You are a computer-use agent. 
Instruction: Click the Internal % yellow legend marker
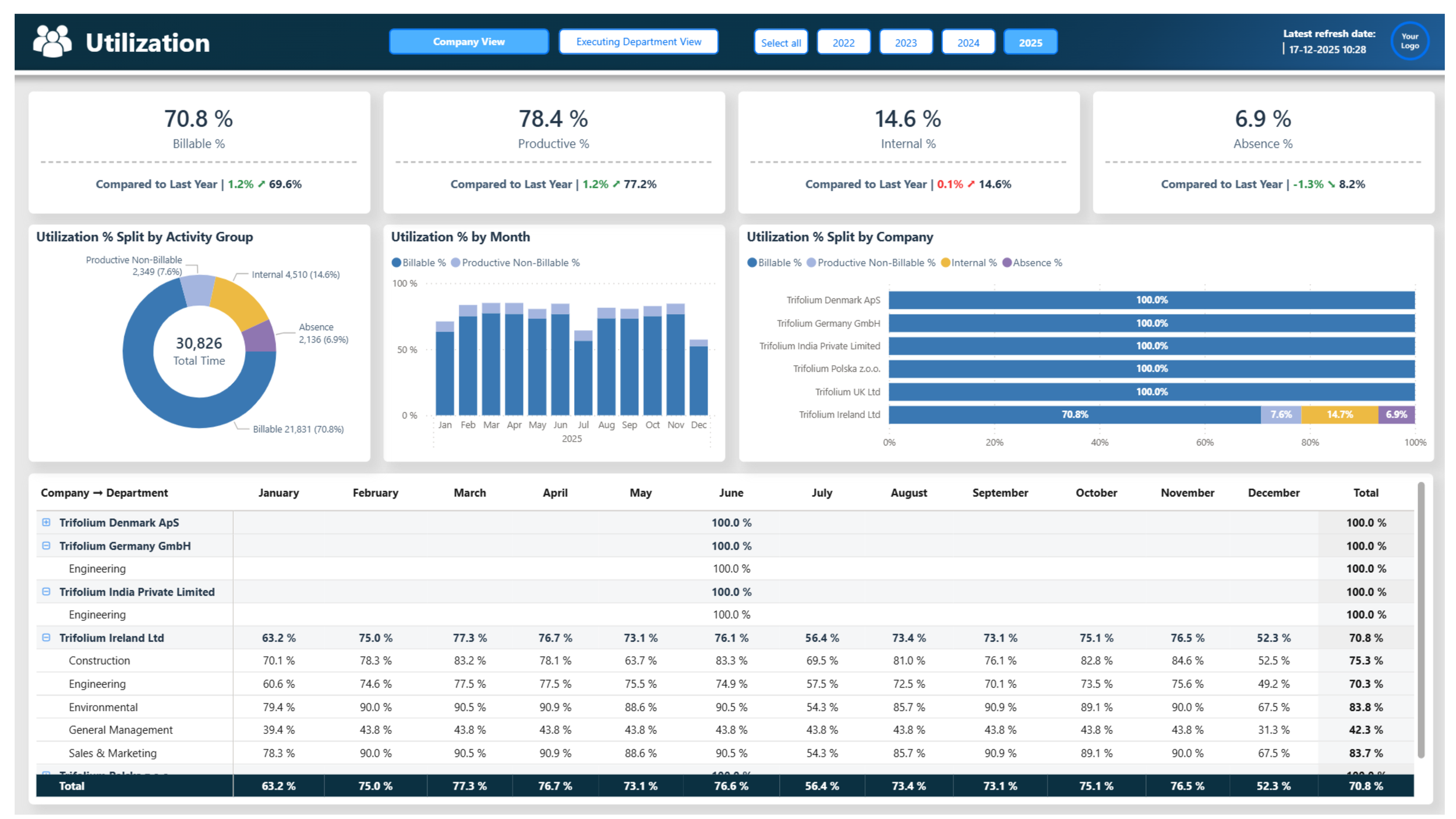[945, 263]
